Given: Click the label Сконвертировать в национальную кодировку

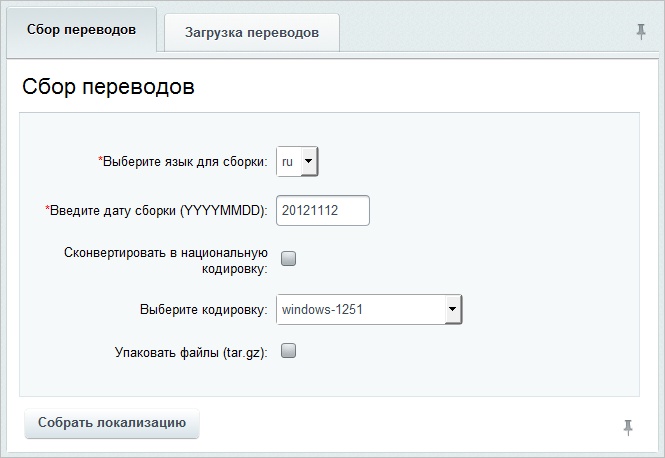Looking at the screenshot, I should 166,260.
